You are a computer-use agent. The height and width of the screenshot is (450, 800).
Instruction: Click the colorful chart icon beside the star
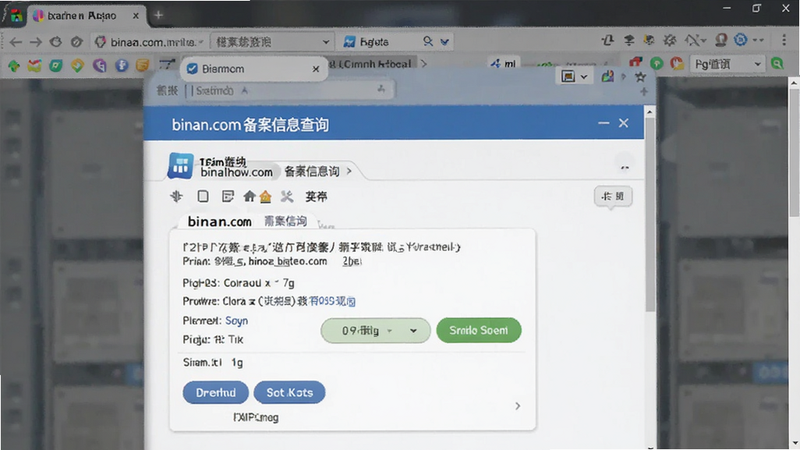(x=608, y=77)
